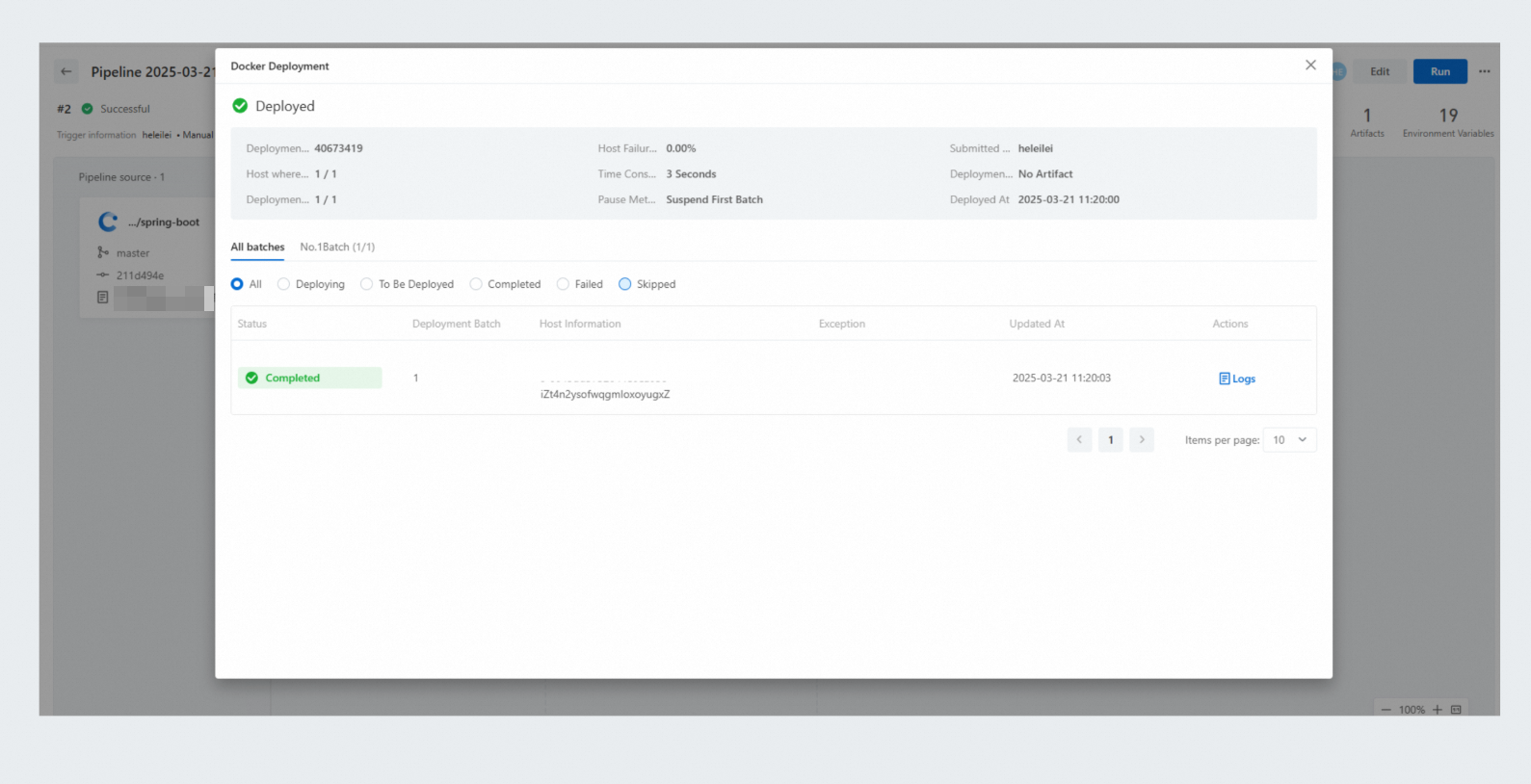
Task: Click the Actions column header
Action: point(1230,324)
